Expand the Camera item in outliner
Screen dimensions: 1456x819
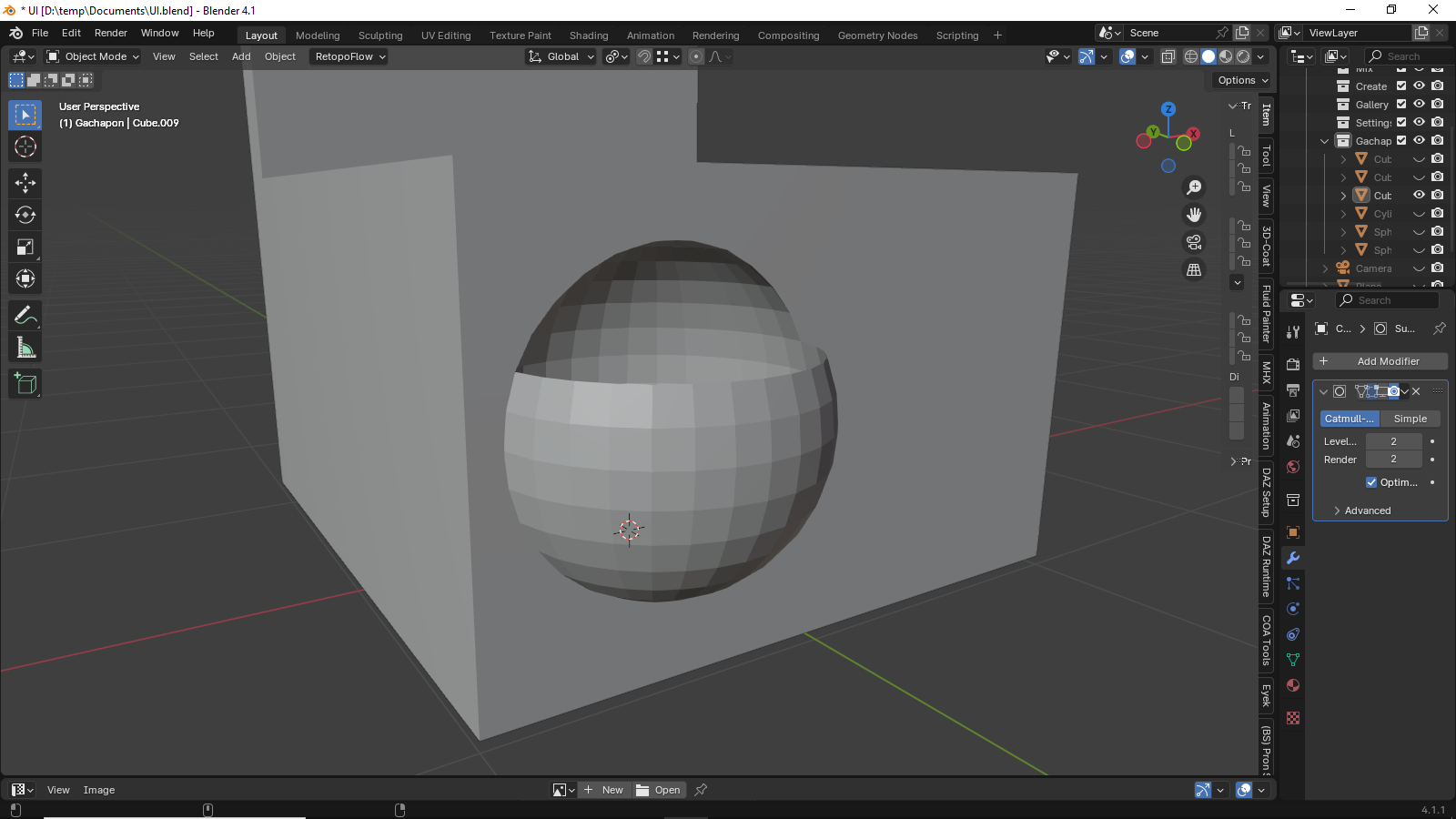click(1326, 268)
